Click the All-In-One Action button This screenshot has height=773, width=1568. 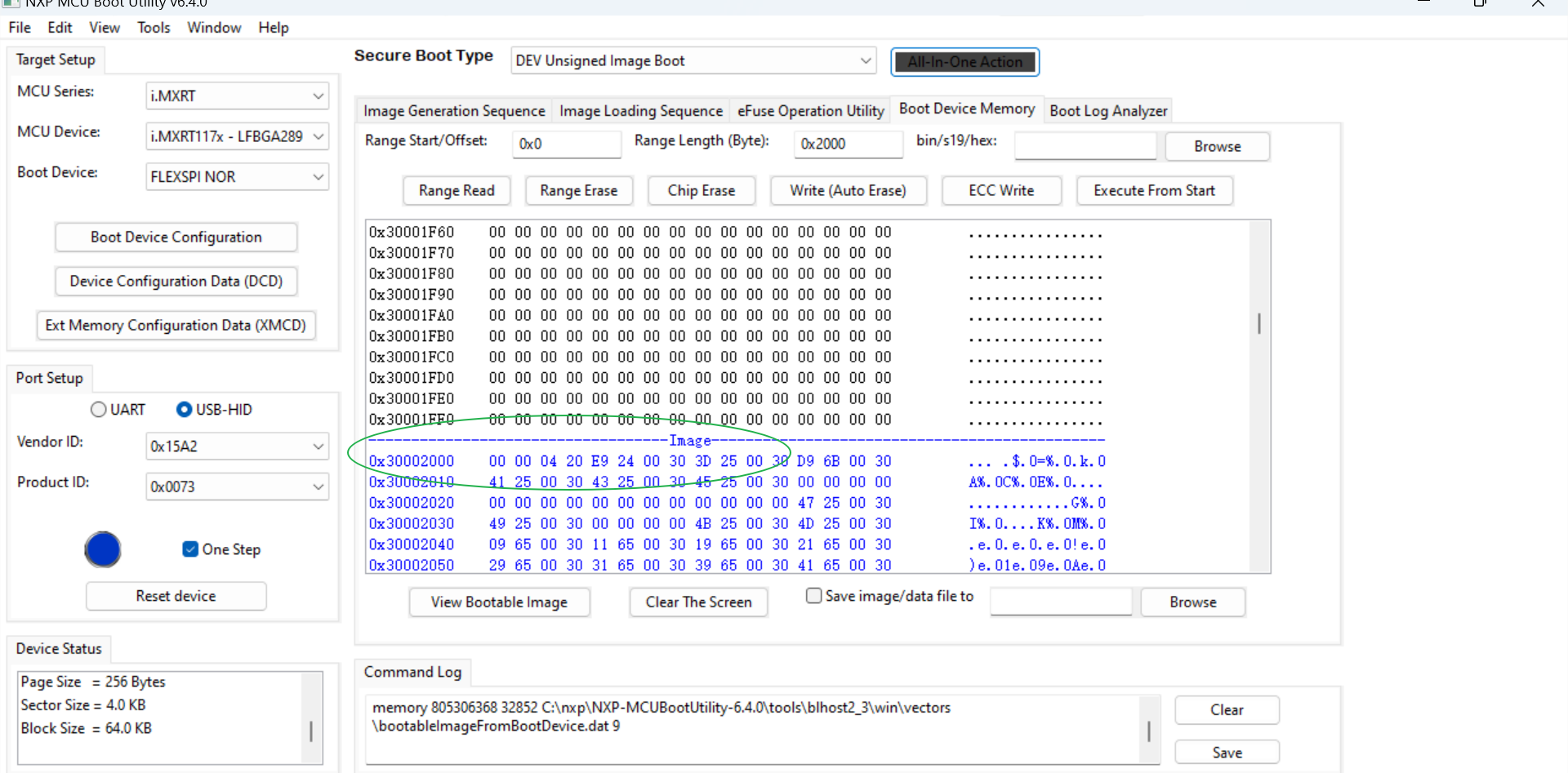pos(964,61)
